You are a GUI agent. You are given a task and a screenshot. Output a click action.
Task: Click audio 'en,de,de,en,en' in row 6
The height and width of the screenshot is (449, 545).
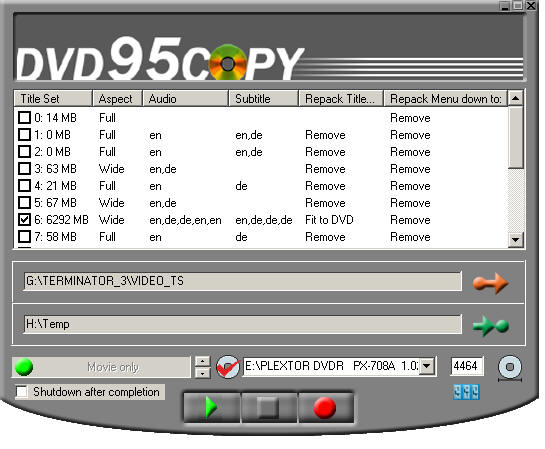[185, 220]
